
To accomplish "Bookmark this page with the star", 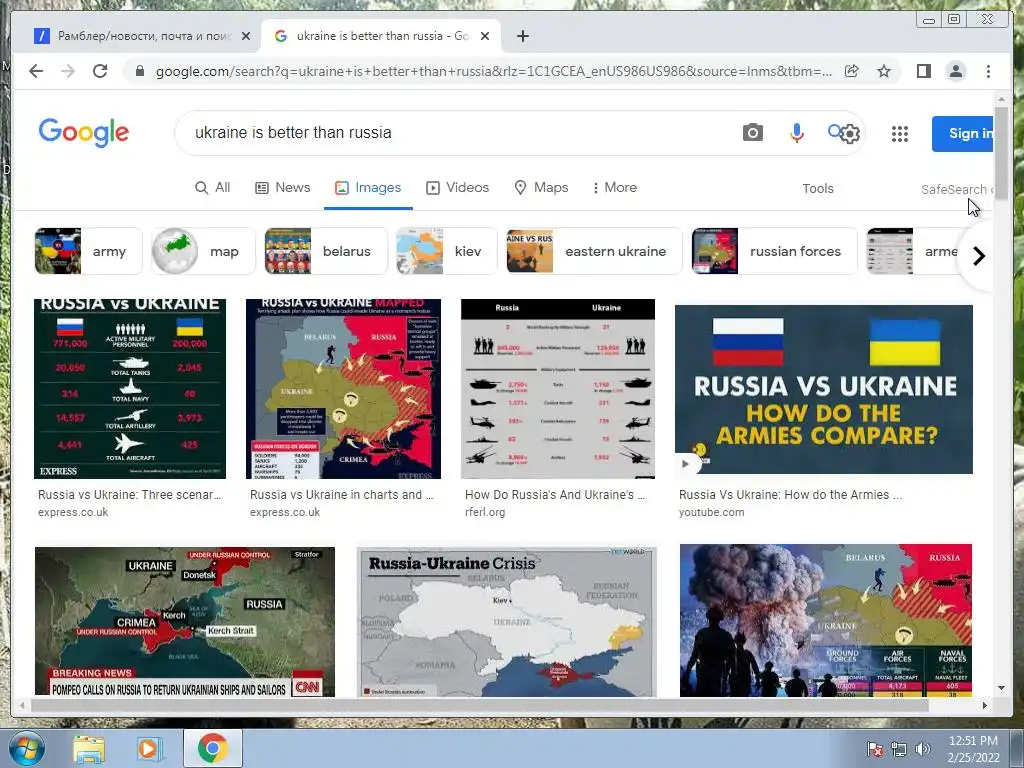I will [x=884, y=71].
